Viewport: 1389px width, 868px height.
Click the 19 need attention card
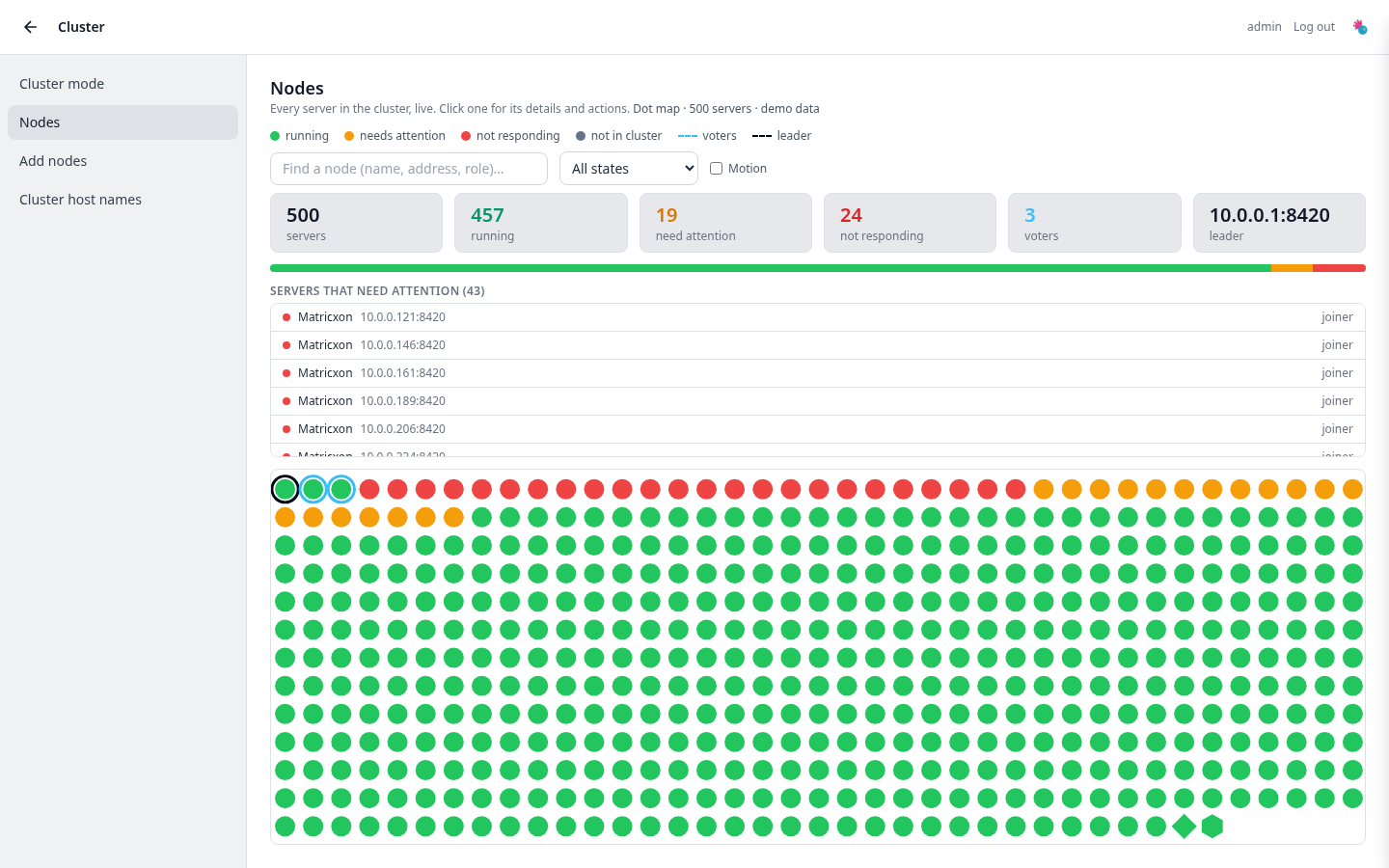(725, 223)
